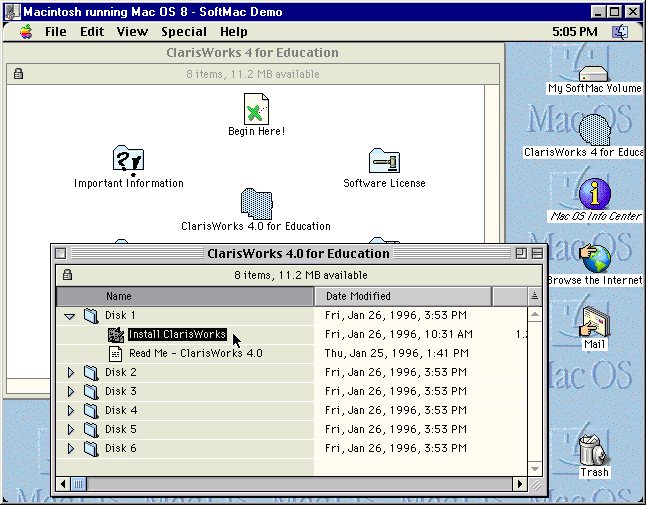Select the Mail desktop icon
The image size is (646, 505).
click(595, 322)
